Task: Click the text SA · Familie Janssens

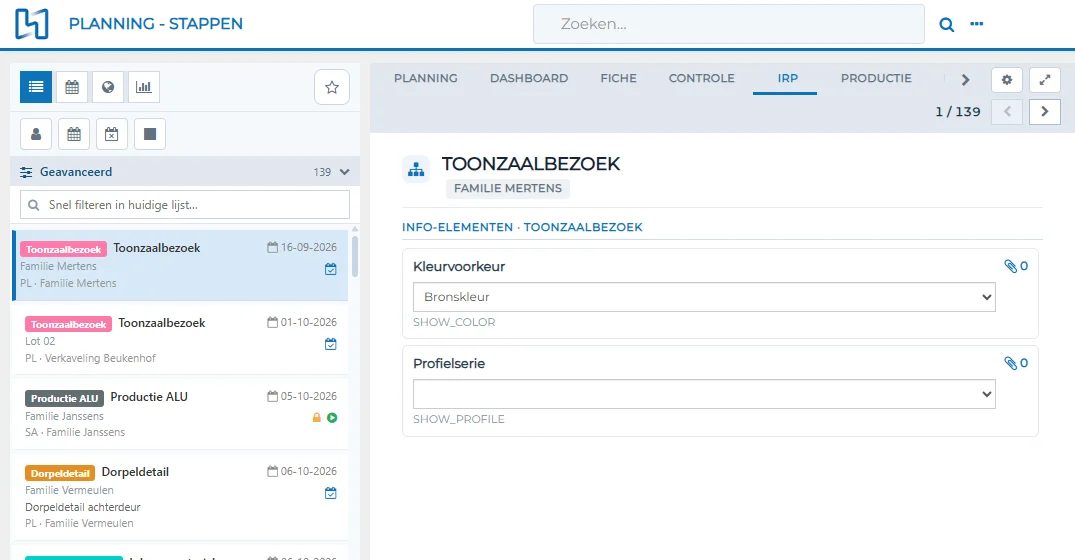Action: pyautogui.click(x=75, y=433)
